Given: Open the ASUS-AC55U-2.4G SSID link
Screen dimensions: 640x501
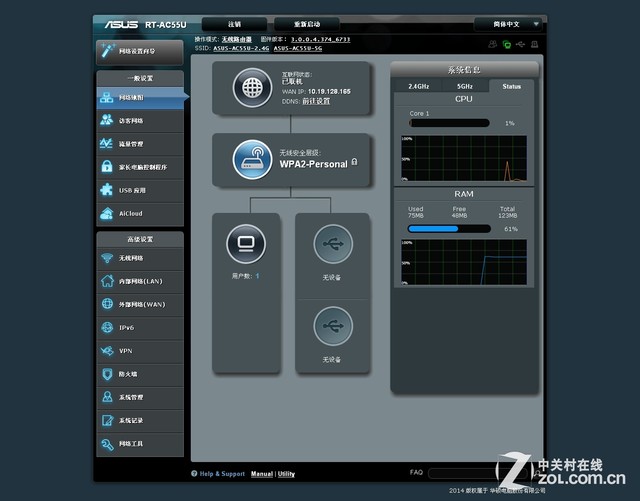Looking at the screenshot, I should 241,48.
